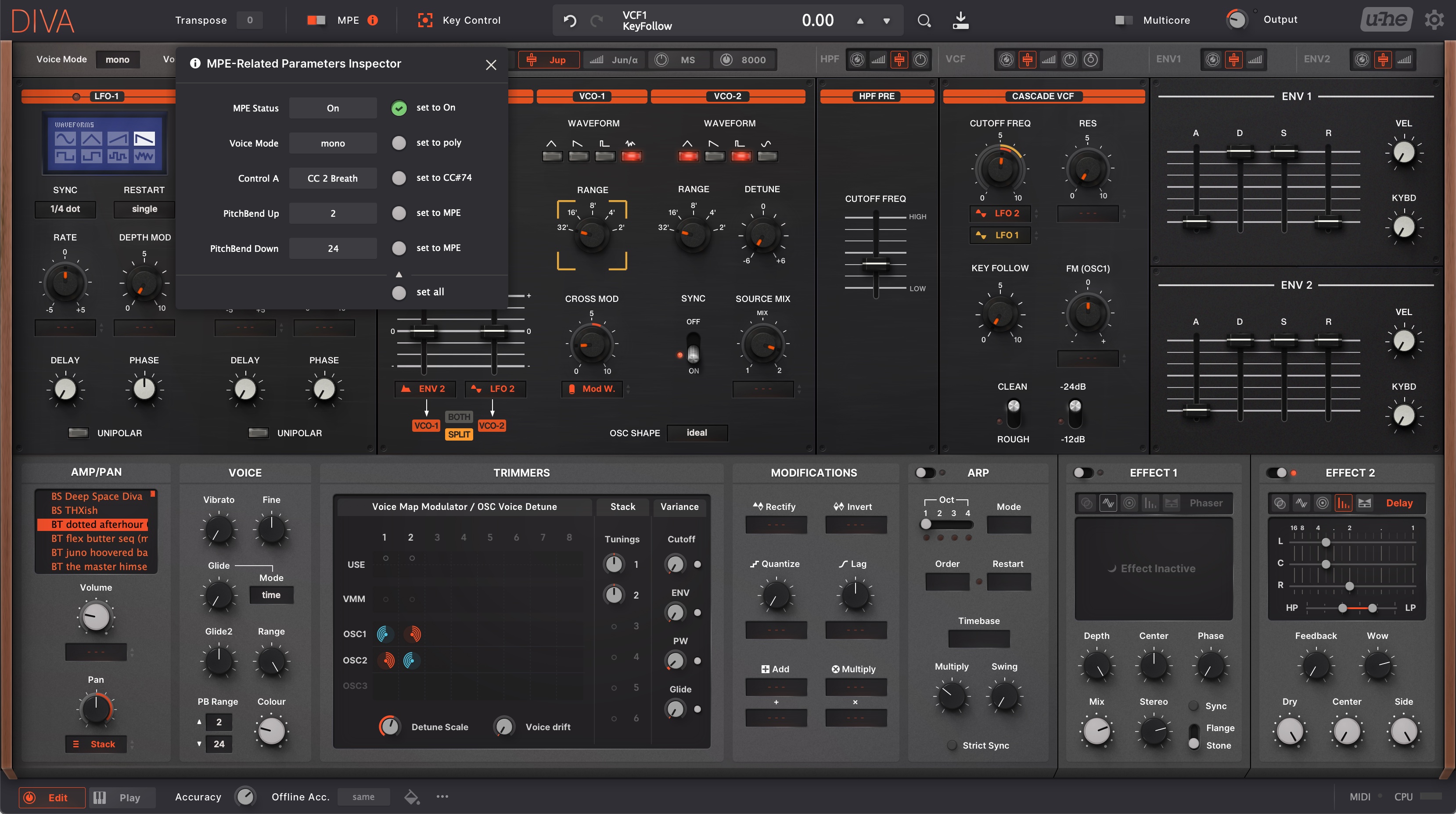This screenshot has width=1456, height=814.
Task: Open LFO-1 SYNC '1/4 dot' dropdown
Action: coord(65,209)
